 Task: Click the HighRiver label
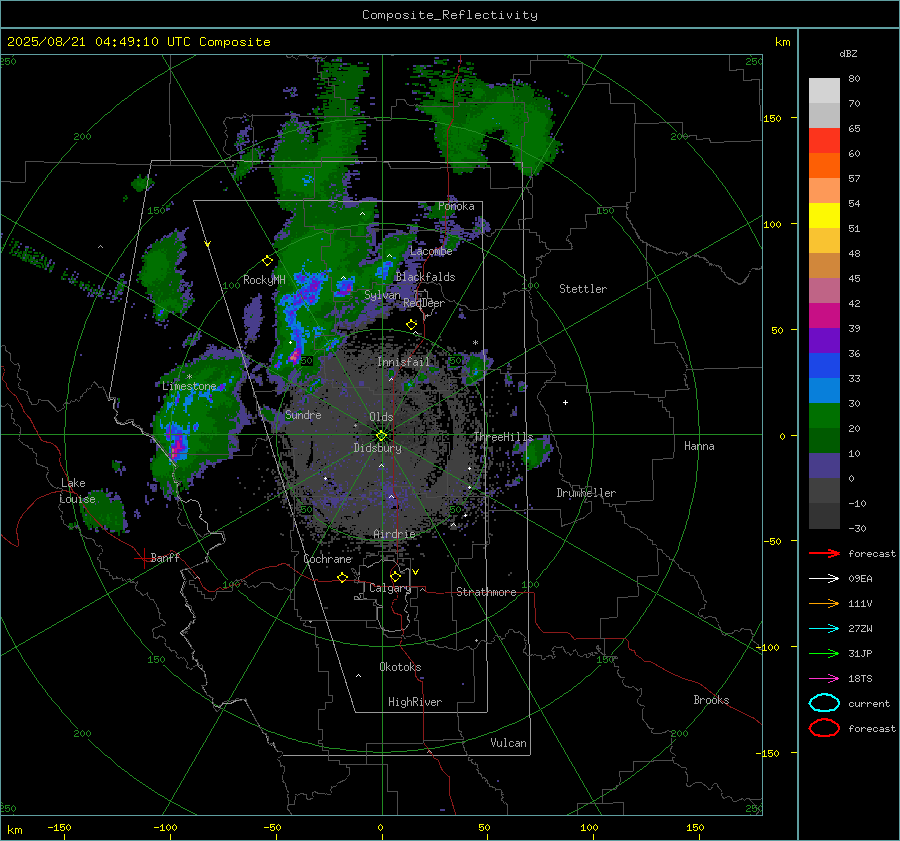pos(415,702)
